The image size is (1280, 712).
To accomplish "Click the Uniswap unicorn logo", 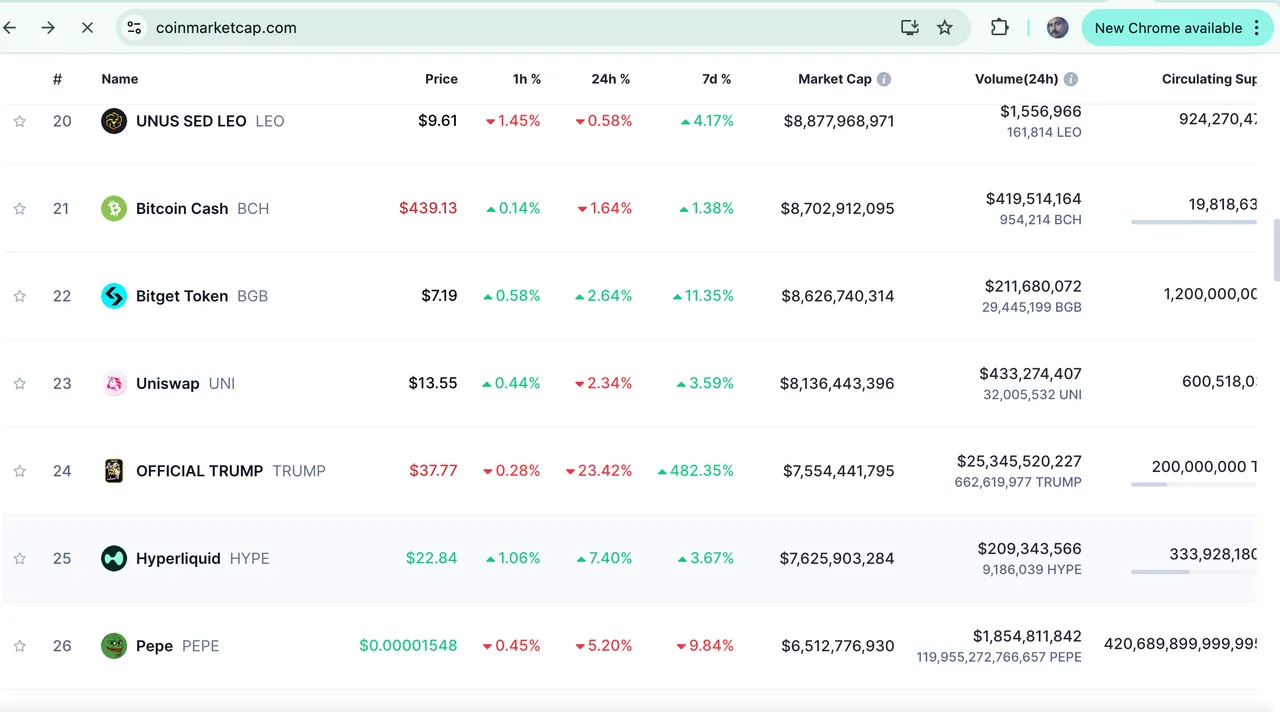I will click(x=114, y=383).
